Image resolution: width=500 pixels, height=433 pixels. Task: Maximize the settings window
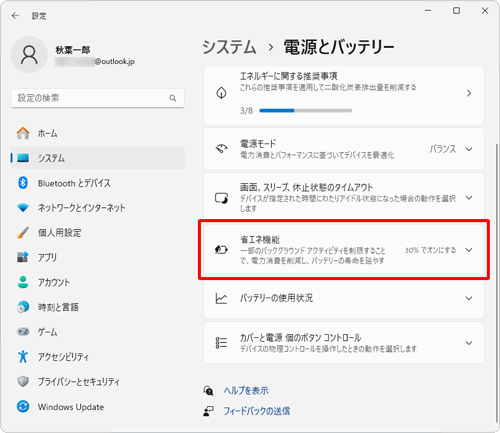point(456,11)
